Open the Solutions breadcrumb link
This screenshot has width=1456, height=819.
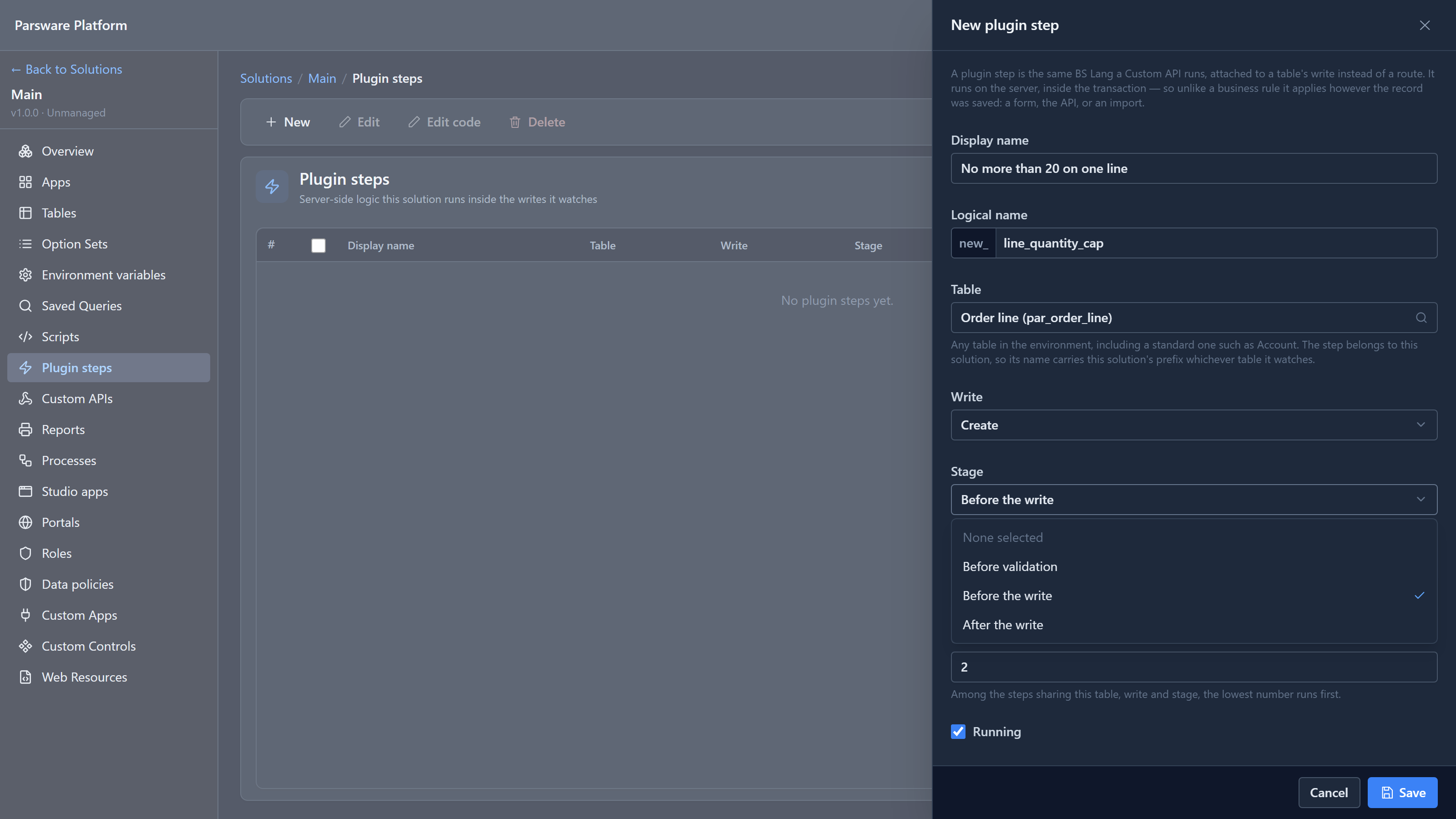pyautogui.click(x=266, y=79)
